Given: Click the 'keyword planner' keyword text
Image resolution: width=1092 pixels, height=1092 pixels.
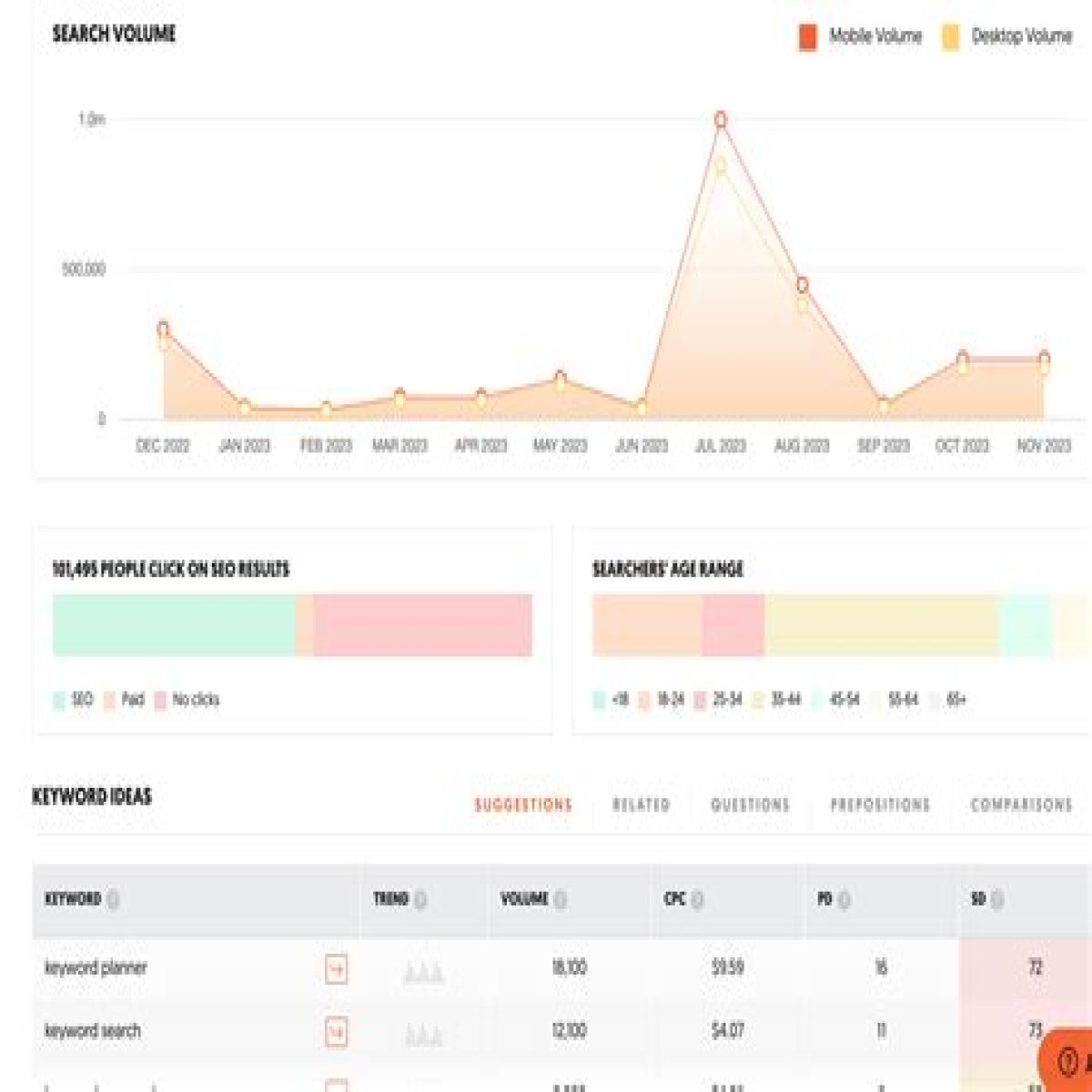Looking at the screenshot, I should (x=96, y=968).
